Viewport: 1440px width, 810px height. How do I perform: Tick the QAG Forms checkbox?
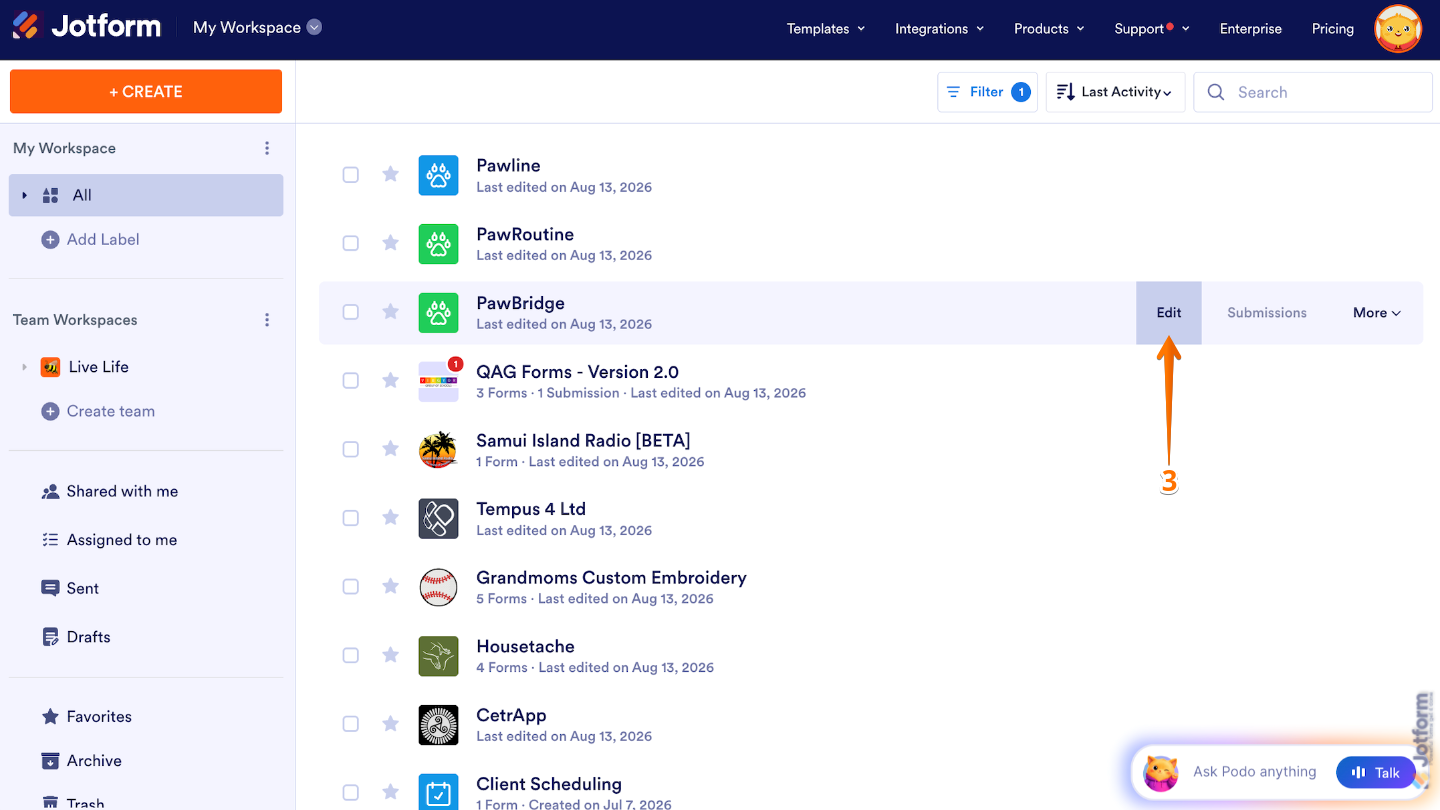point(351,380)
